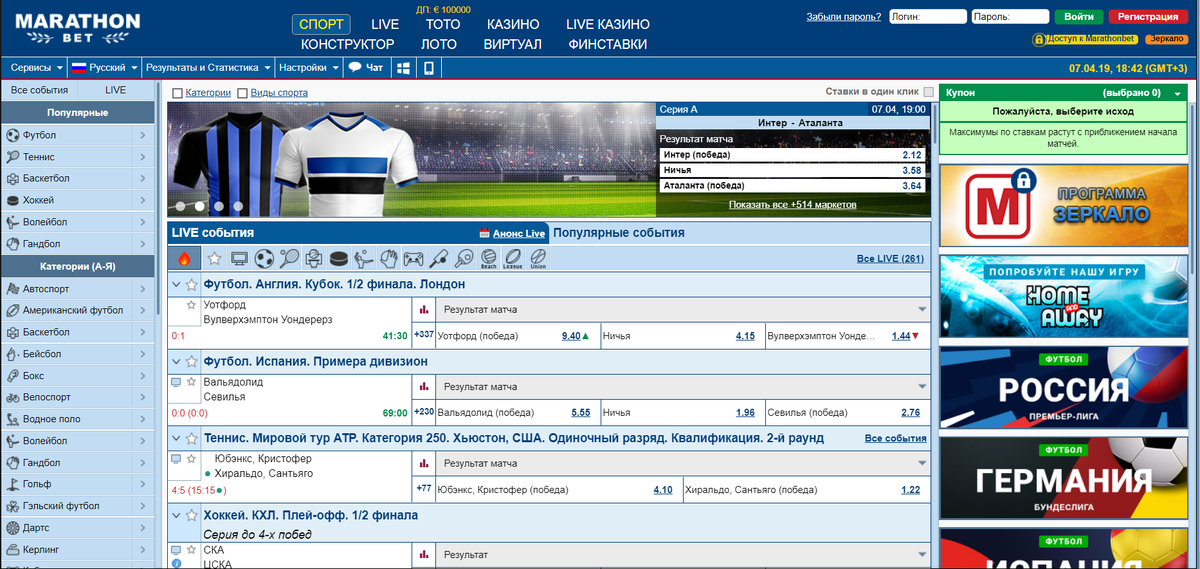Filter live events by esports gamepad icon
The width and height of the screenshot is (1200, 569).
413,258
